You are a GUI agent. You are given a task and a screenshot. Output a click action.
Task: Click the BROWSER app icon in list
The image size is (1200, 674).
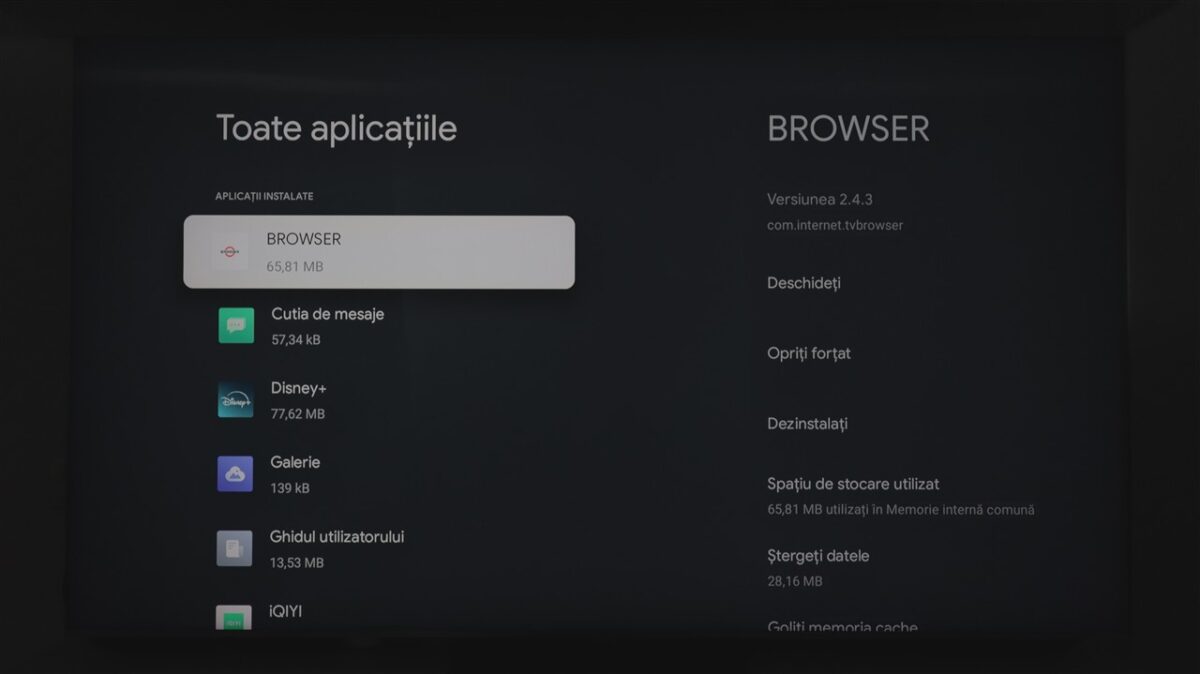coord(229,252)
